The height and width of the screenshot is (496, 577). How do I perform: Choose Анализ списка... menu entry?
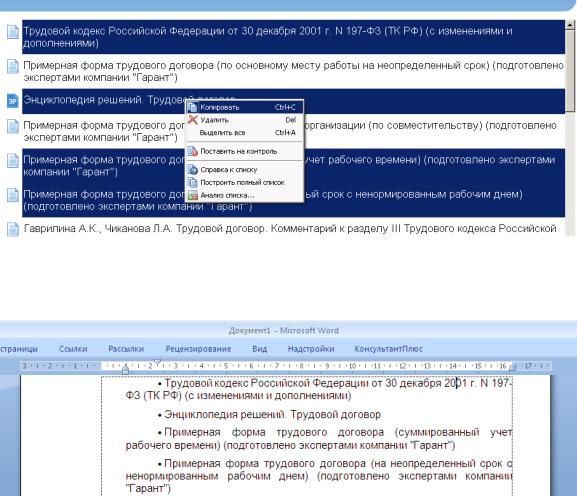pyautogui.click(x=244, y=195)
